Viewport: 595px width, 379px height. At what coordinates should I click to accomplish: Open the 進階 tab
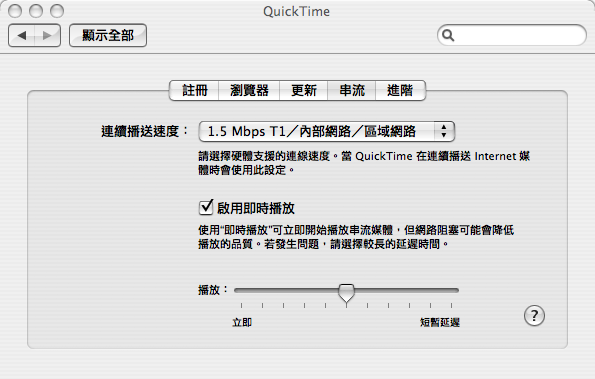400,90
